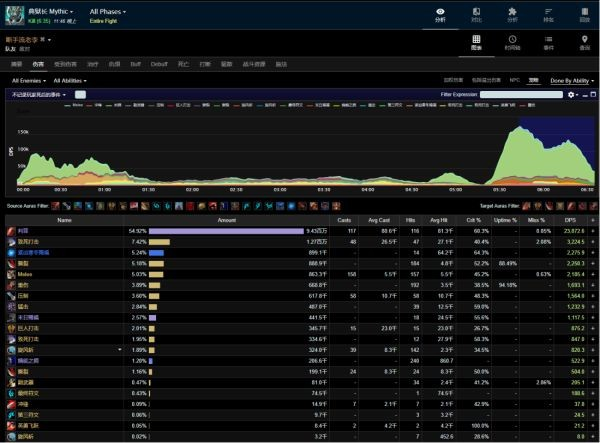Click the Melee ability name
Image resolution: width=600 pixels, height=443 pixels.
(x=24, y=274)
